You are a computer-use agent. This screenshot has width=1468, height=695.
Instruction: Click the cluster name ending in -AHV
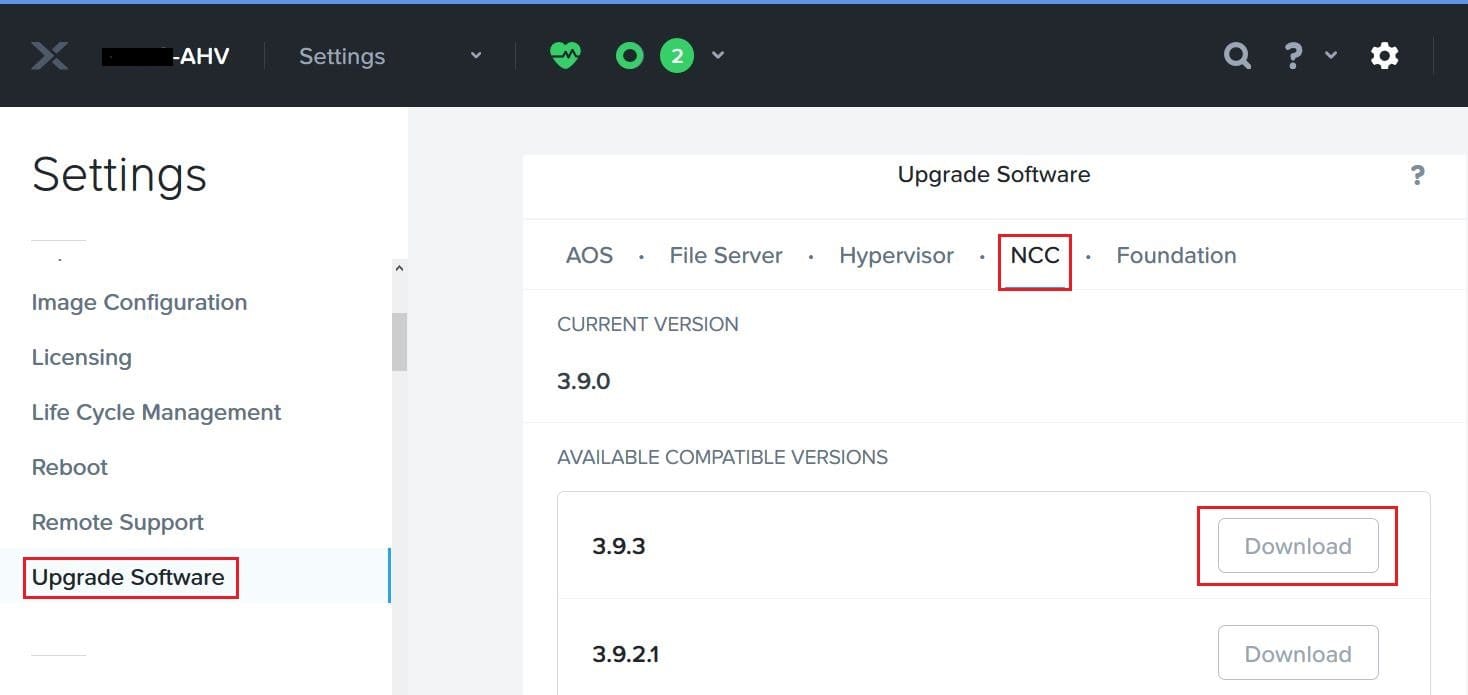point(166,56)
